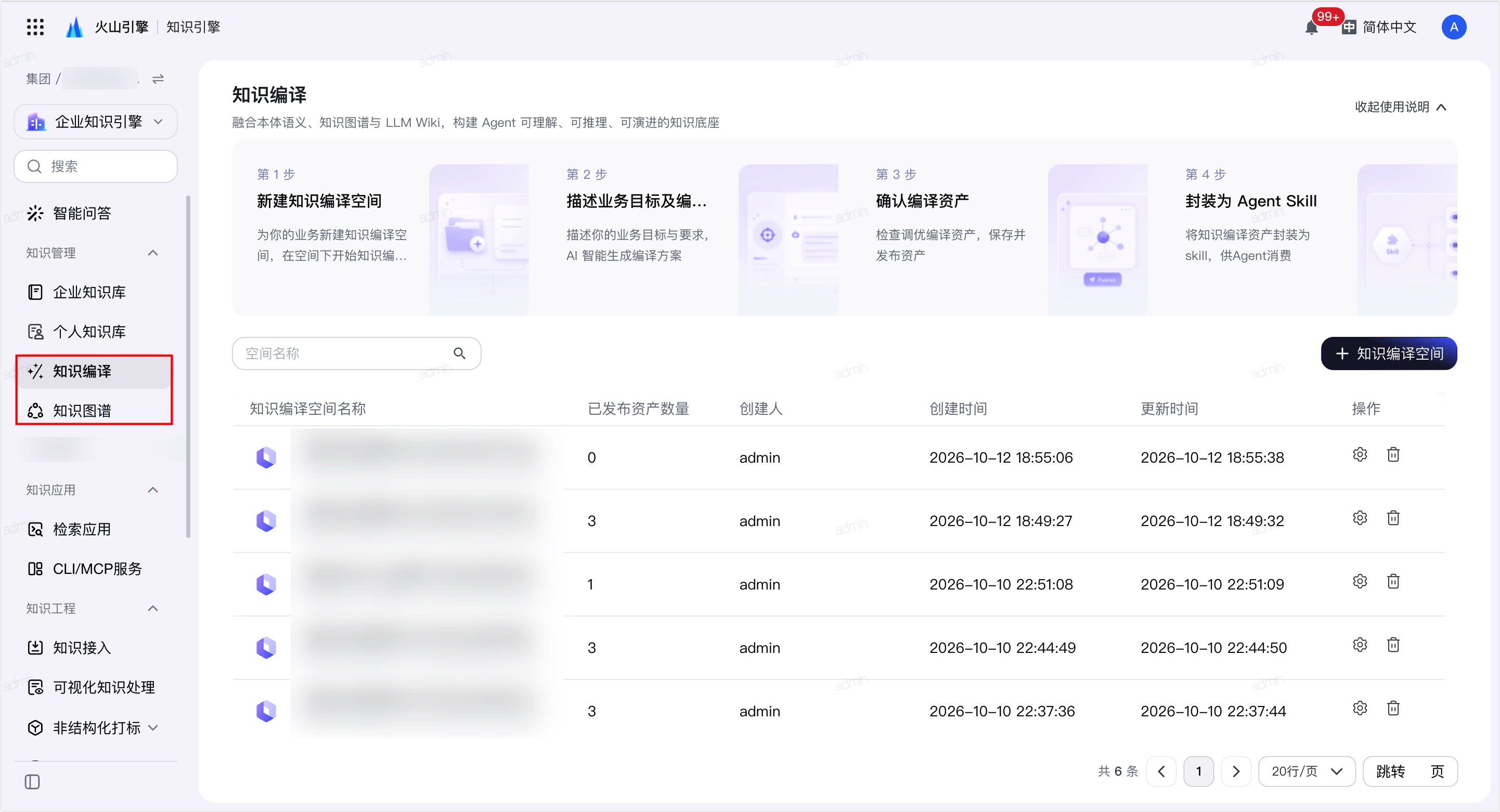Collapse the usage guide via 收起使用说明
The height and width of the screenshot is (812, 1500).
coord(1401,107)
